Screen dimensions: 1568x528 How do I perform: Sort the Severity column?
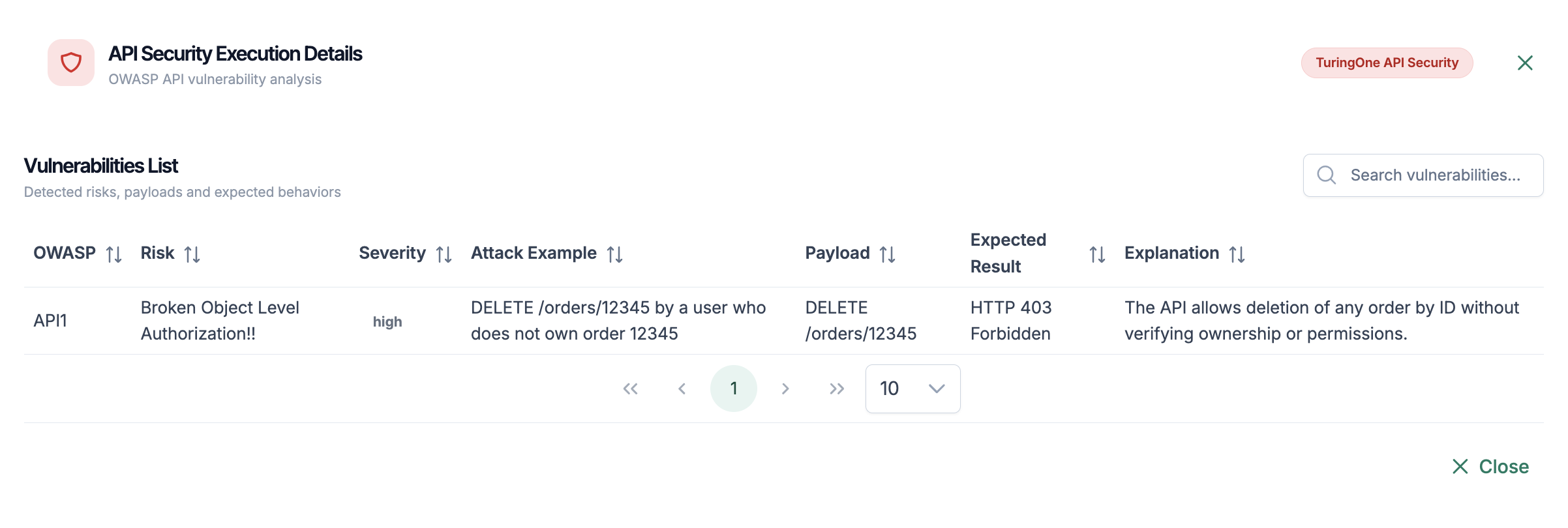(444, 254)
